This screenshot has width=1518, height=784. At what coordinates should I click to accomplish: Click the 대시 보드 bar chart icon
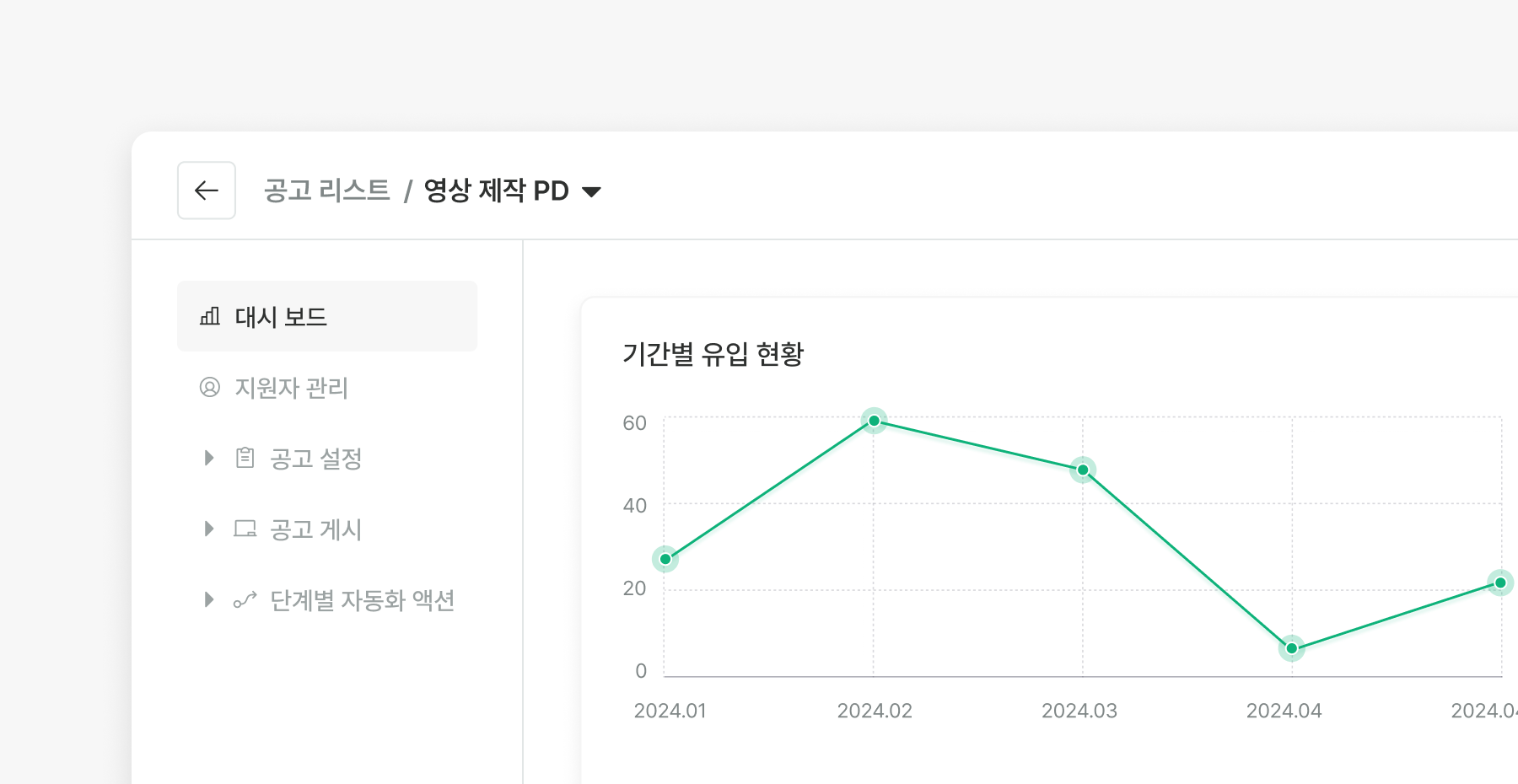pos(210,316)
